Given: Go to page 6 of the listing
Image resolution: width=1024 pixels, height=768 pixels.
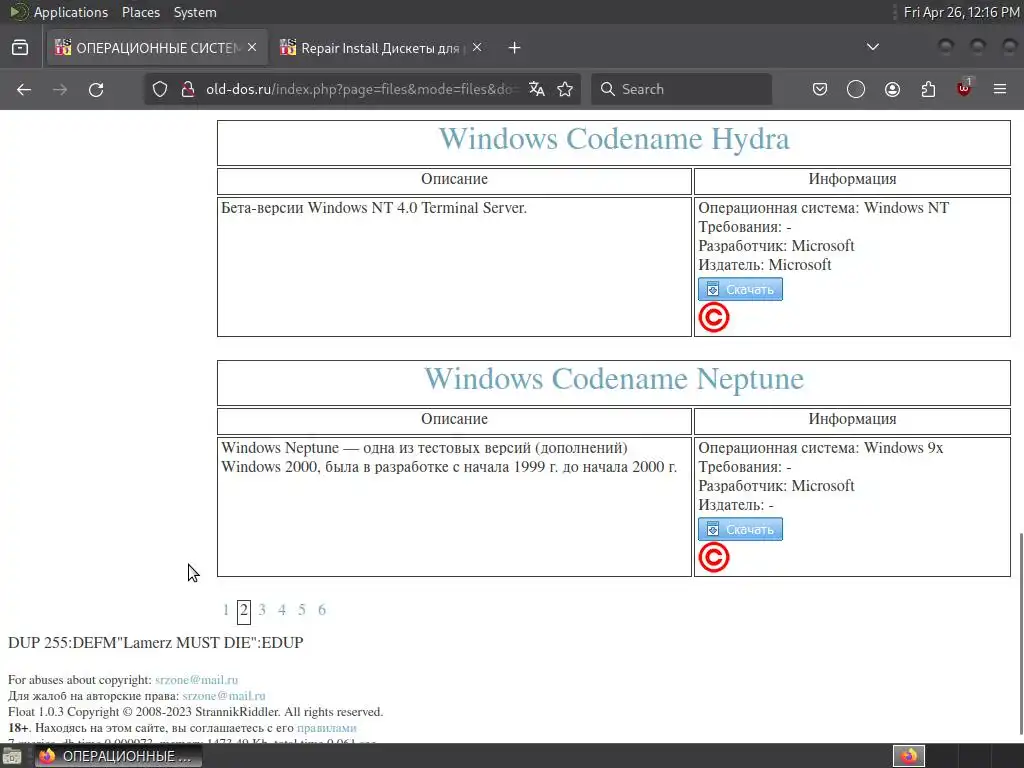Looking at the screenshot, I should [x=322, y=610].
